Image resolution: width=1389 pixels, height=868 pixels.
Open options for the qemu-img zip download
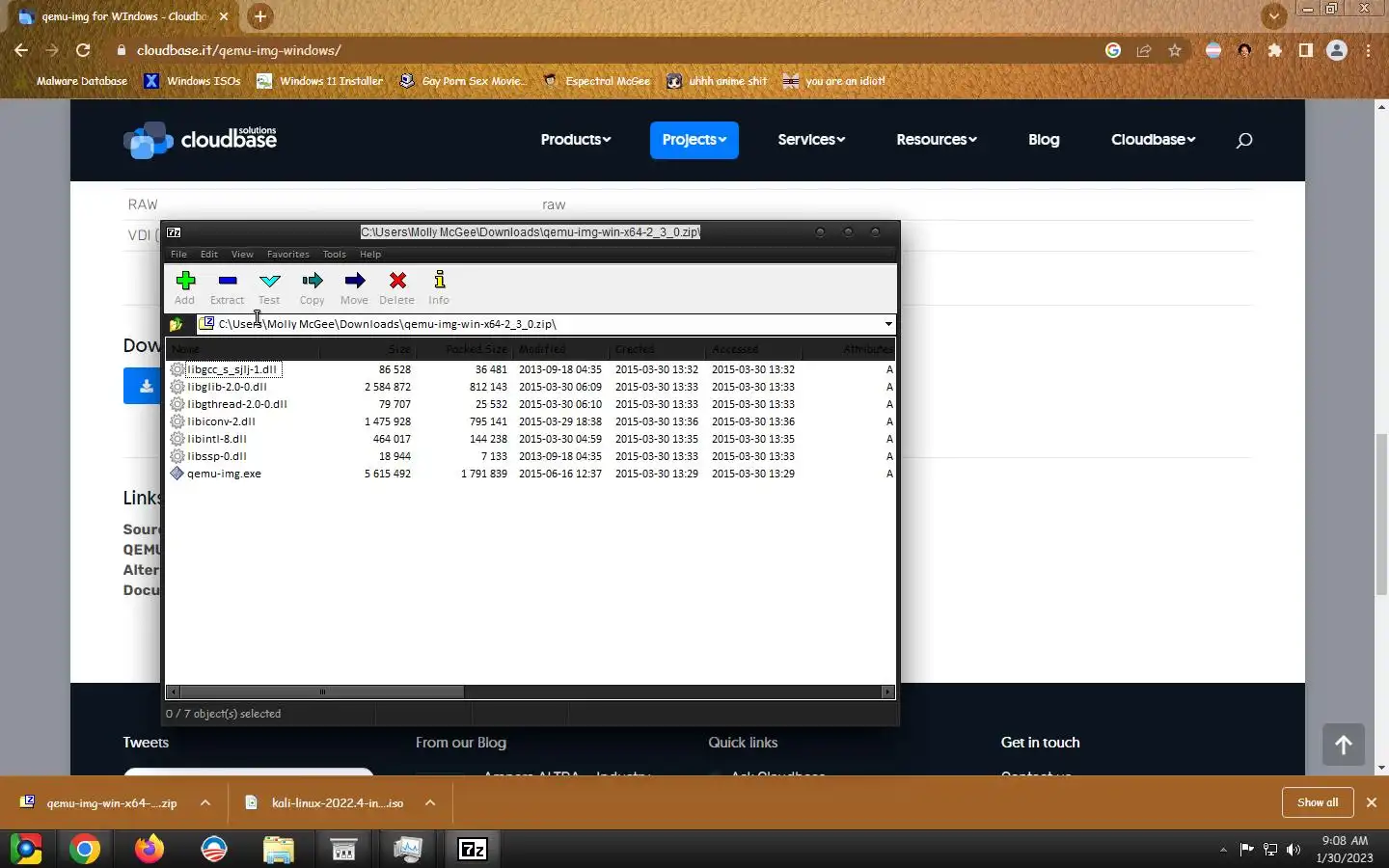(x=205, y=802)
